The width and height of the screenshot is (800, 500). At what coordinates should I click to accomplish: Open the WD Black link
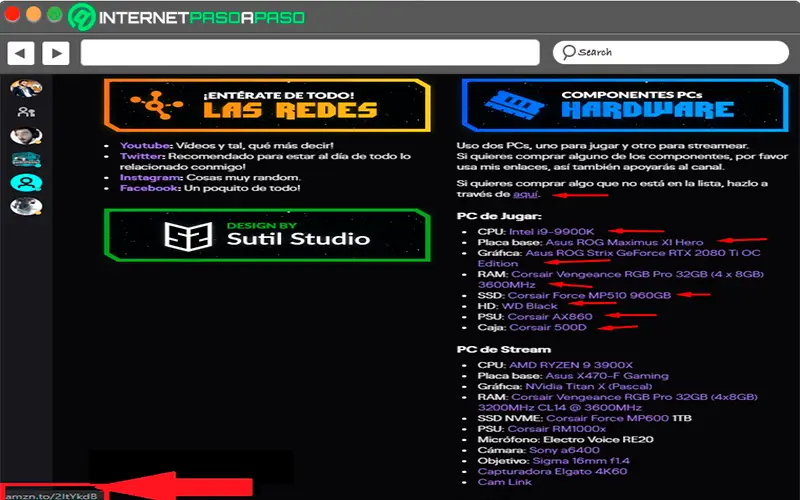(530, 306)
